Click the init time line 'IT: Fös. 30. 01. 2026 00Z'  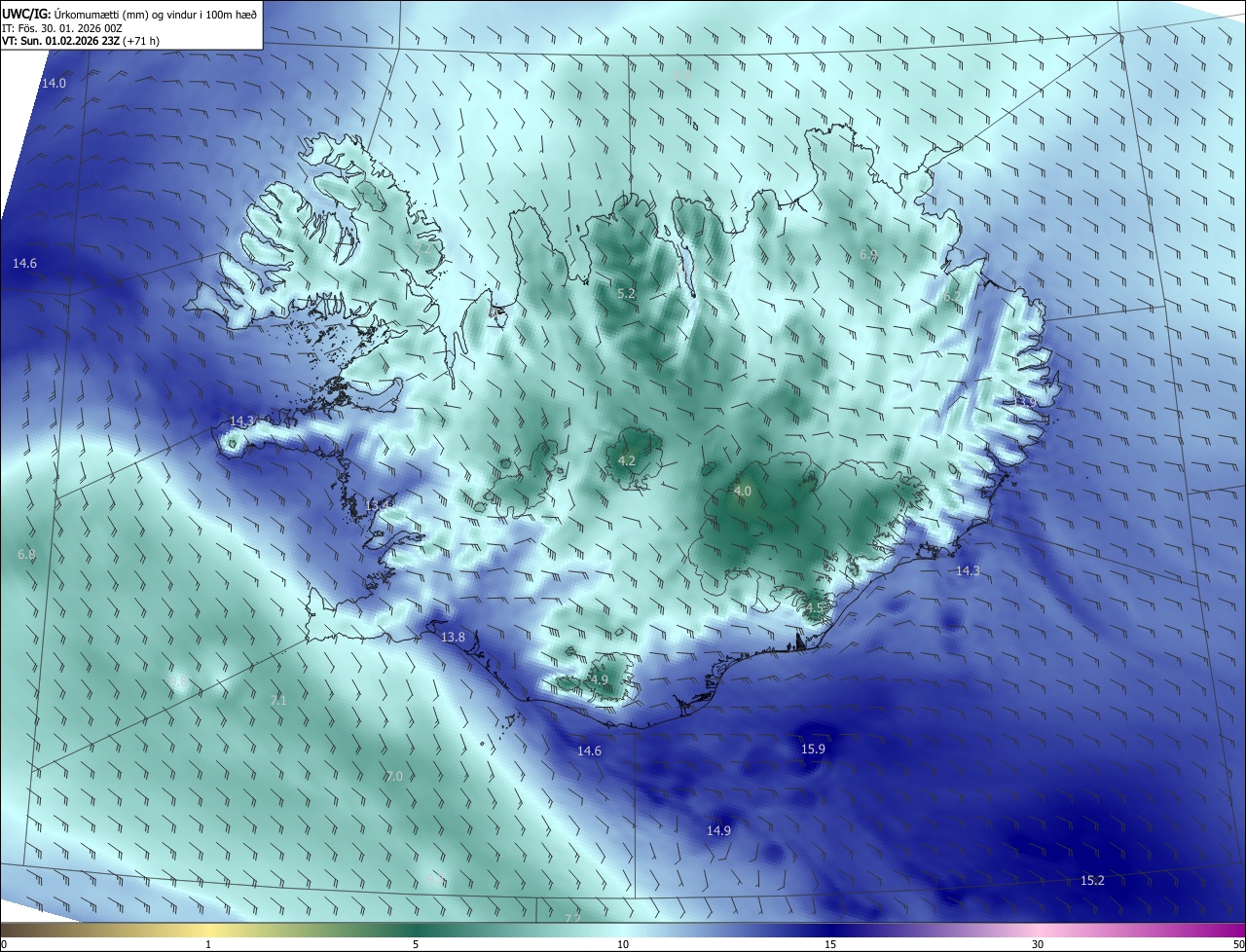[61, 27]
